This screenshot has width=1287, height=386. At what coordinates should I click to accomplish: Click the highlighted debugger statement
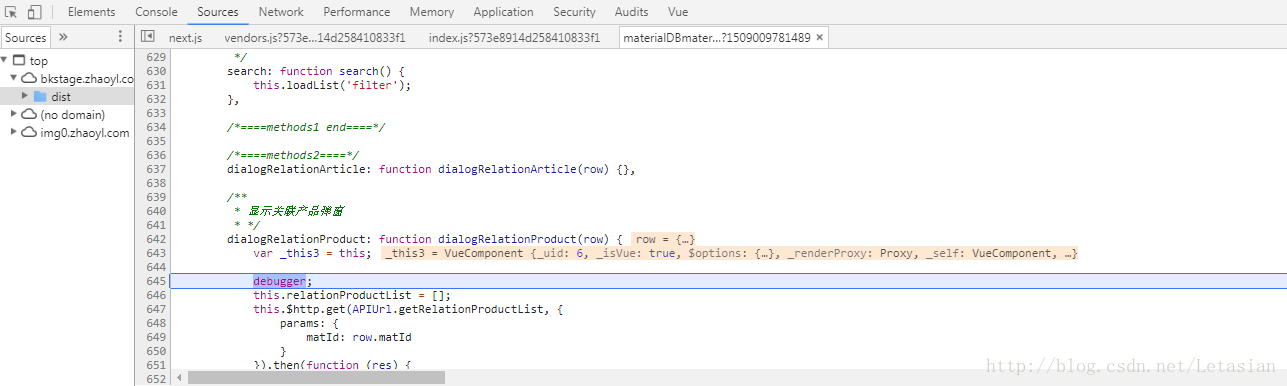(279, 281)
